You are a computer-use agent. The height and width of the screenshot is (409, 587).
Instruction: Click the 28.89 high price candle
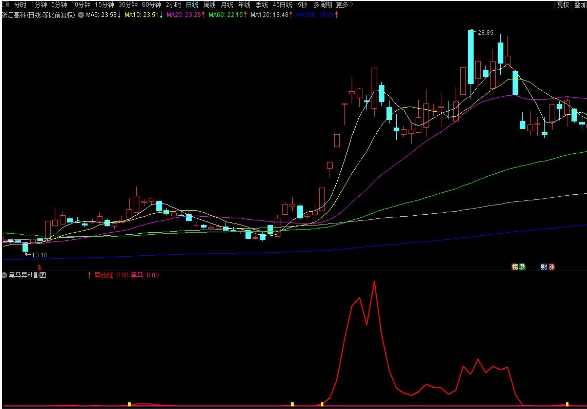(x=471, y=57)
